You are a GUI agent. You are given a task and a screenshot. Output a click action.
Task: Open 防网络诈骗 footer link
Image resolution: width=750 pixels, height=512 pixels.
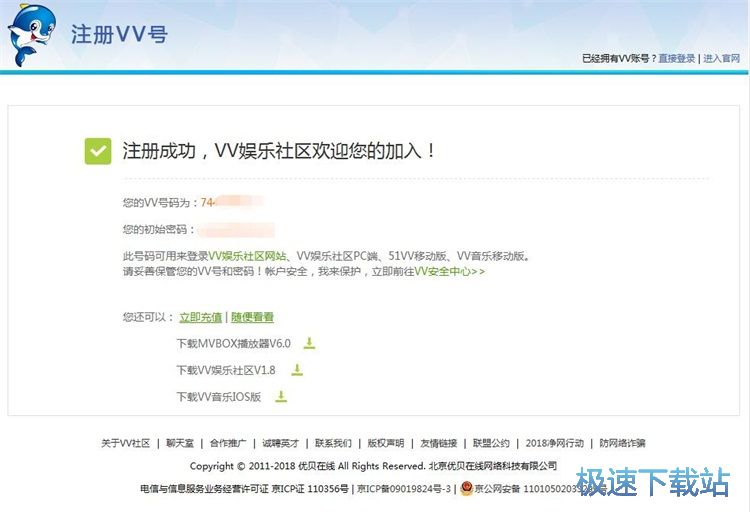(622, 443)
